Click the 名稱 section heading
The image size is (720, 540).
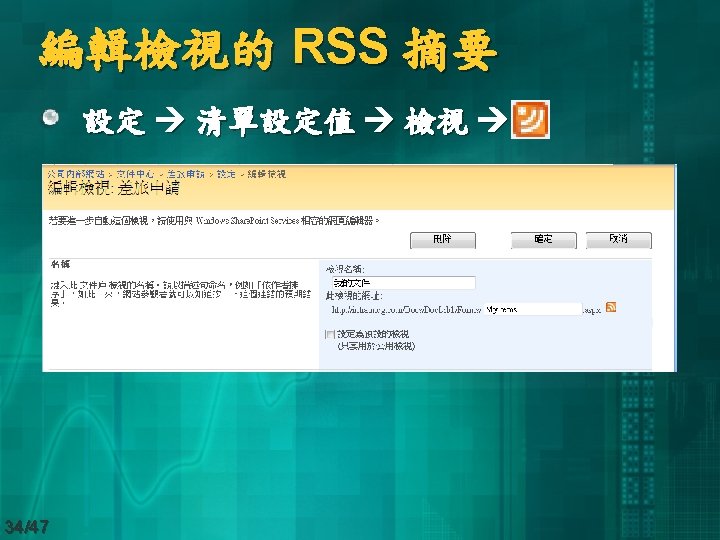(x=60, y=264)
